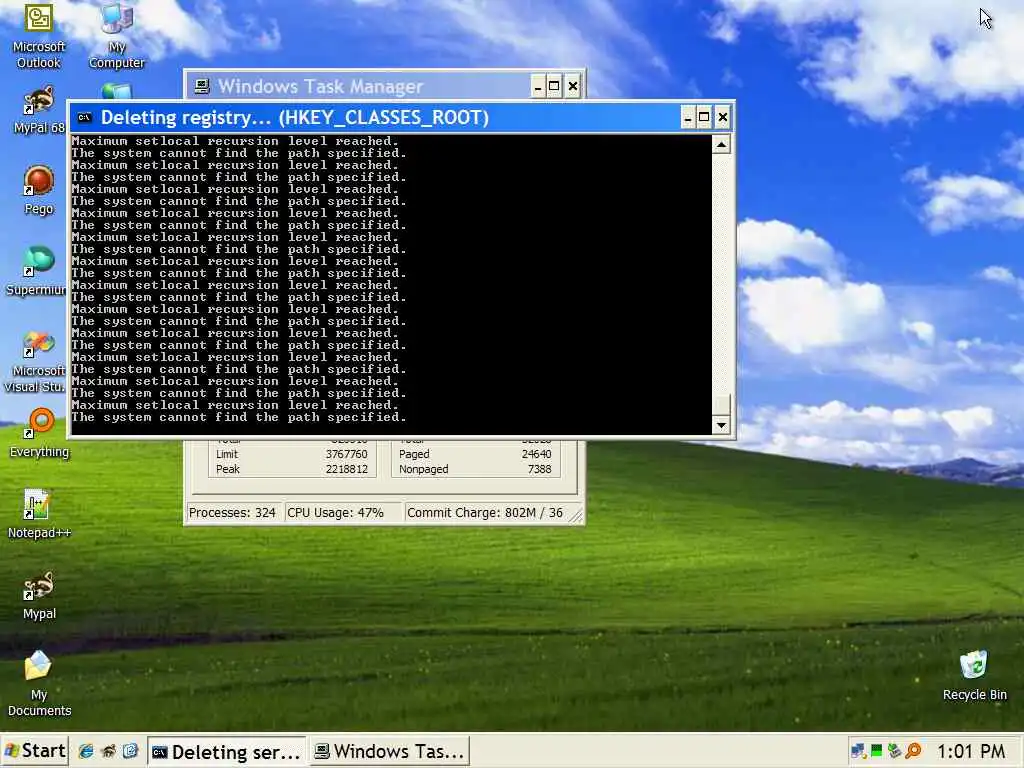Select the Everything search desktop shortcut
Image resolution: width=1024 pixels, height=768 pixels.
point(39,432)
